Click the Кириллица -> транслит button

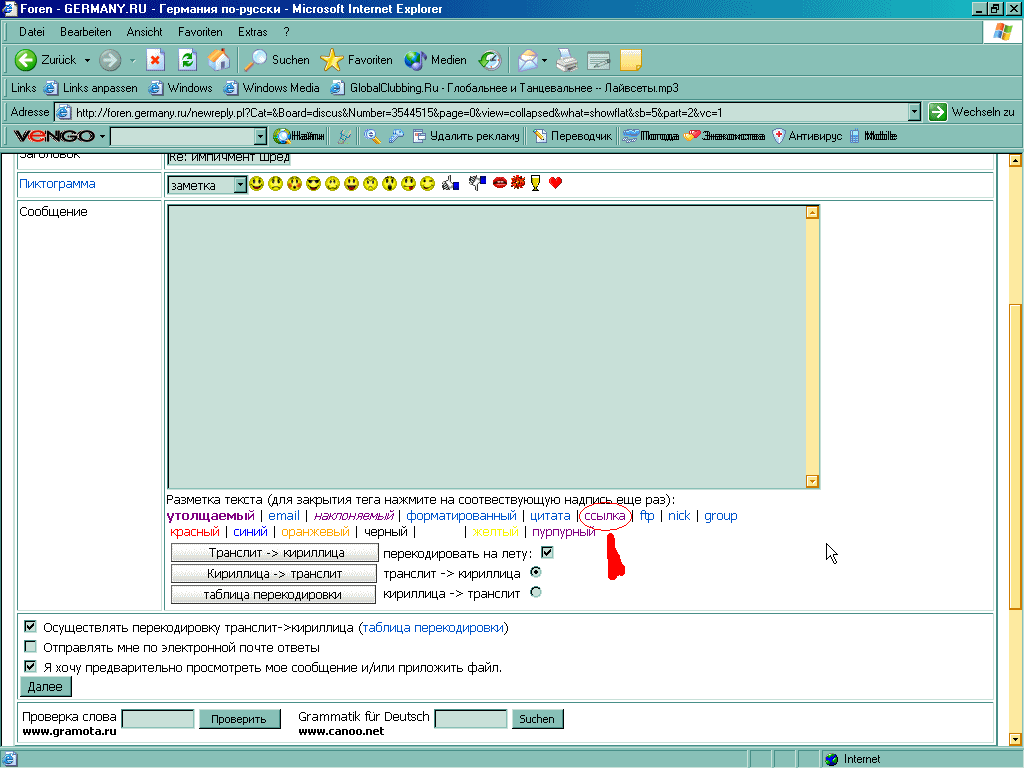point(274,573)
